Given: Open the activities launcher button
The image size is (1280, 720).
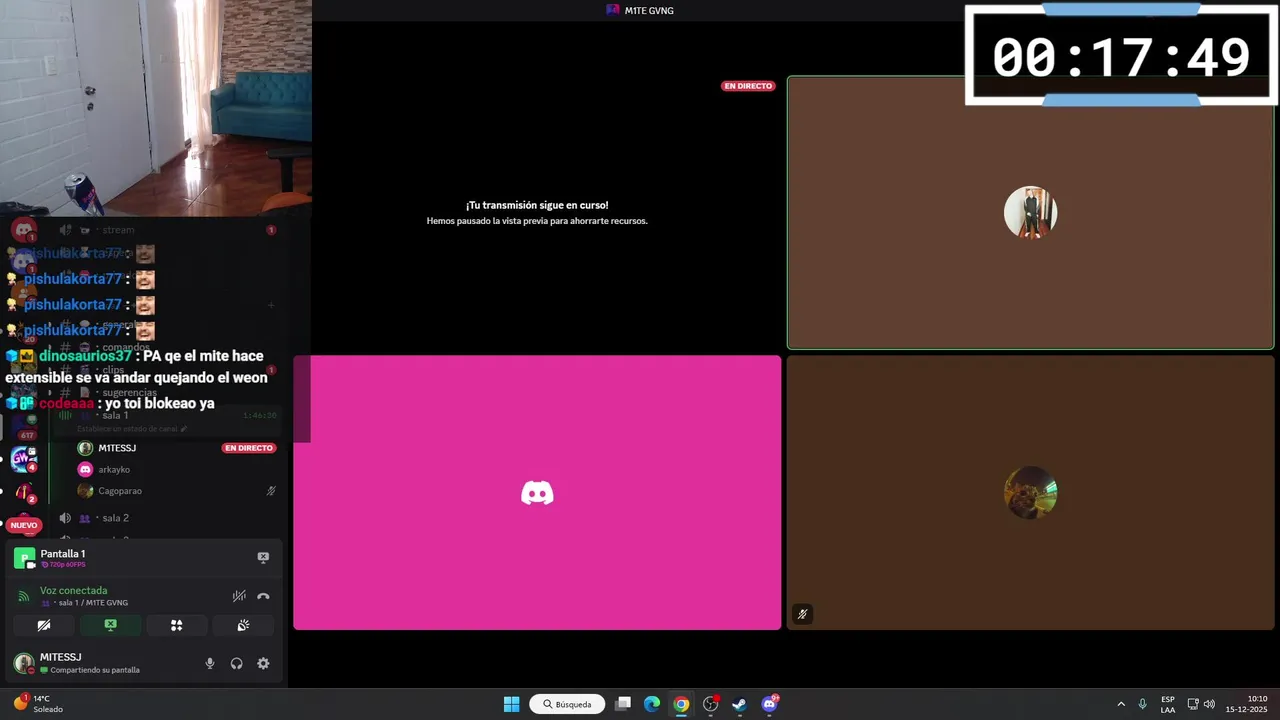Looking at the screenshot, I should (x=176, y=625).
